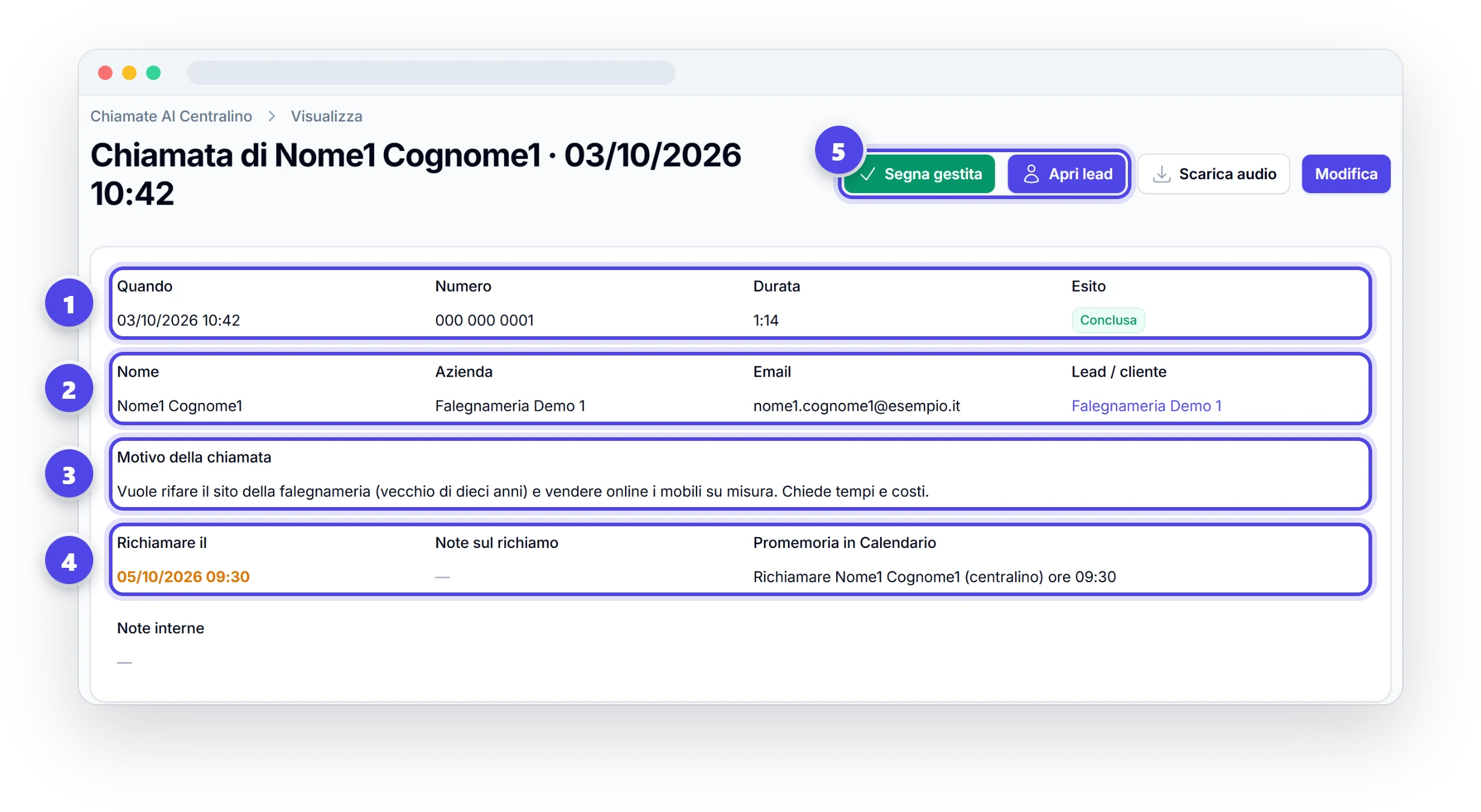Click the red close window dot
This screenshot has width=1481, height=812.
point(105,73)
